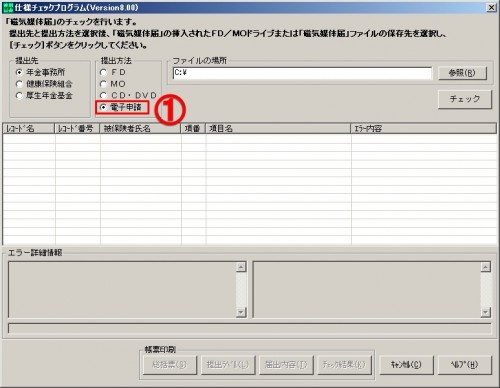Click the 届出内容(T) print button

click(x=286, y=365)
